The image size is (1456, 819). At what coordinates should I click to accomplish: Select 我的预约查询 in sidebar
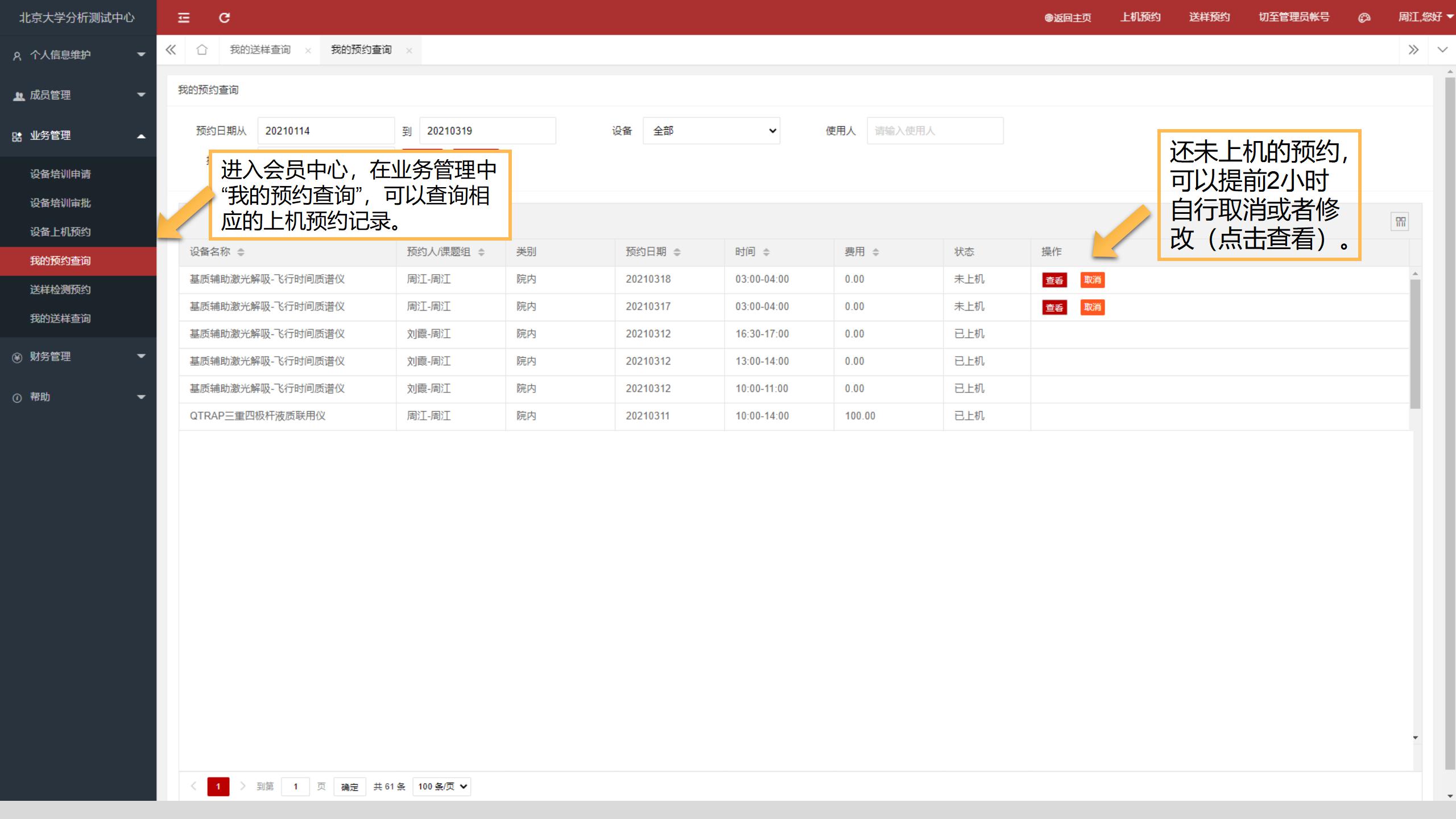point(78,261)
